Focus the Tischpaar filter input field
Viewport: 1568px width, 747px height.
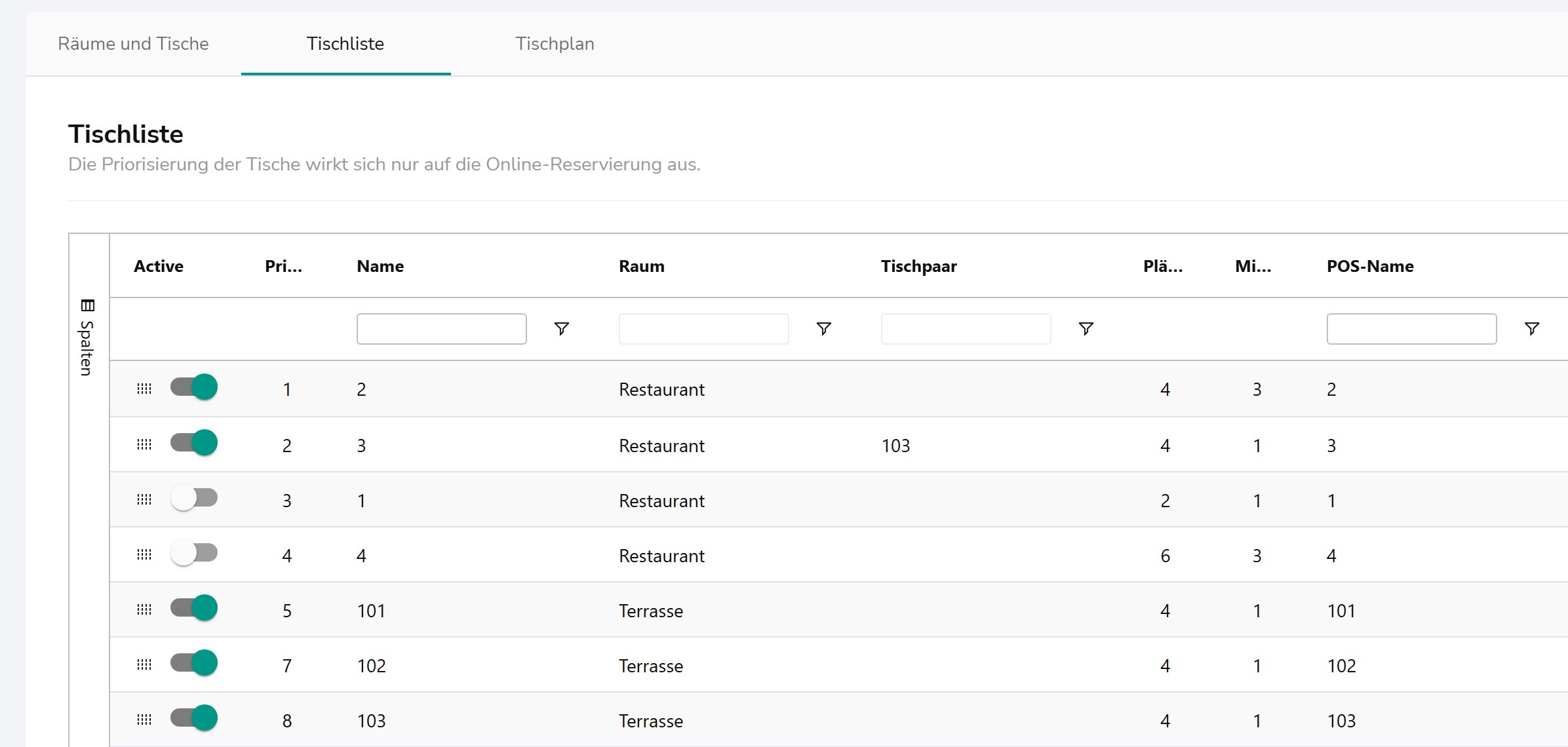pos(966,329)
